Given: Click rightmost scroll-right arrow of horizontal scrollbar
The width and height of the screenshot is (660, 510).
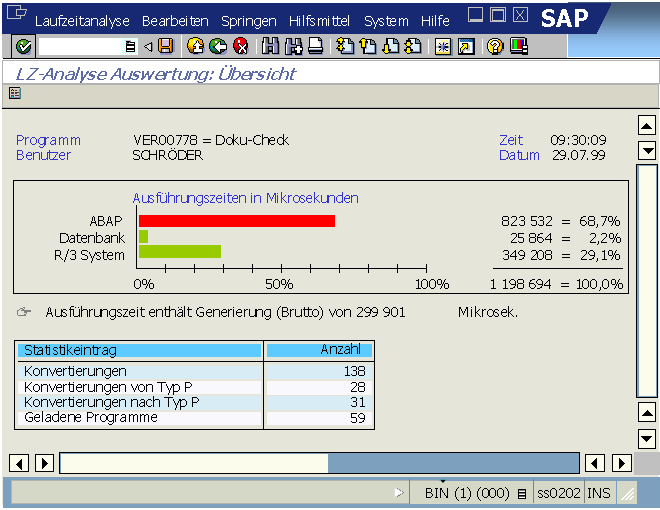Looking at the screenshot, I should (622, 463).
